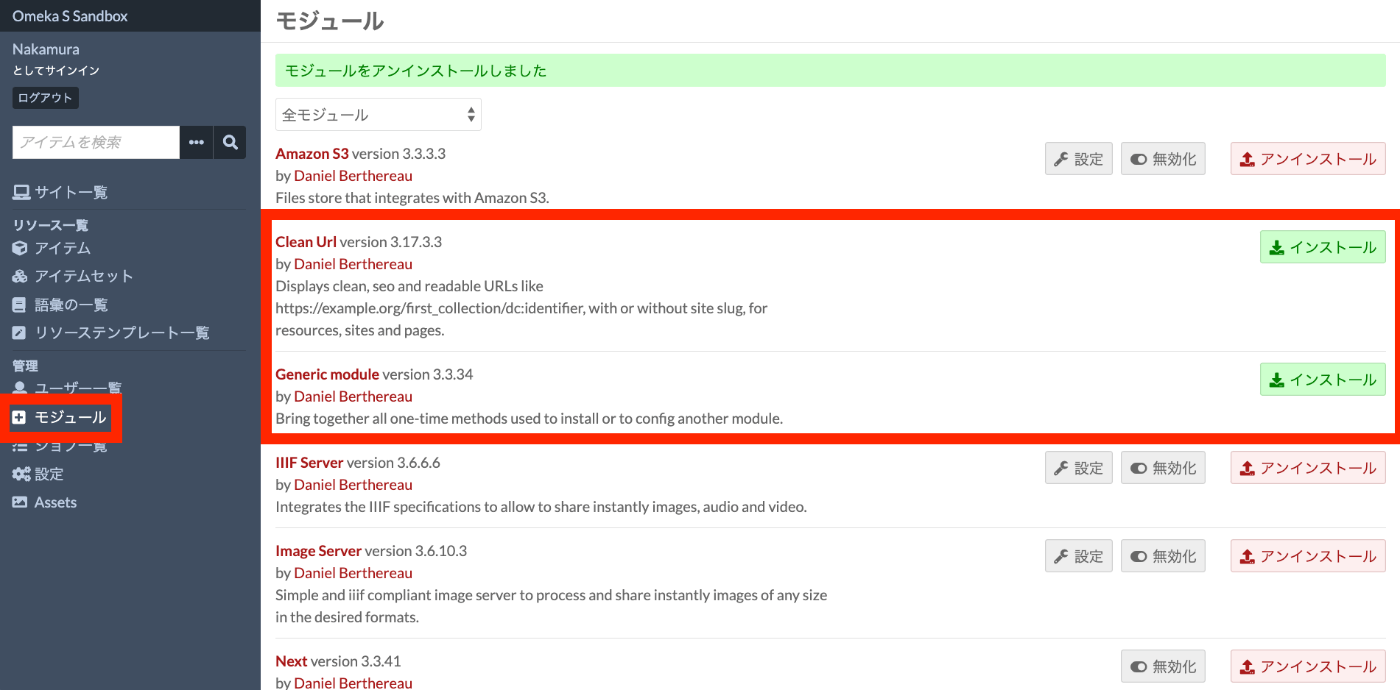The image size is (1400, 690).
Task: Open advanced search ellipsis button
Action: pyautogui.click(x=196, y=142)
